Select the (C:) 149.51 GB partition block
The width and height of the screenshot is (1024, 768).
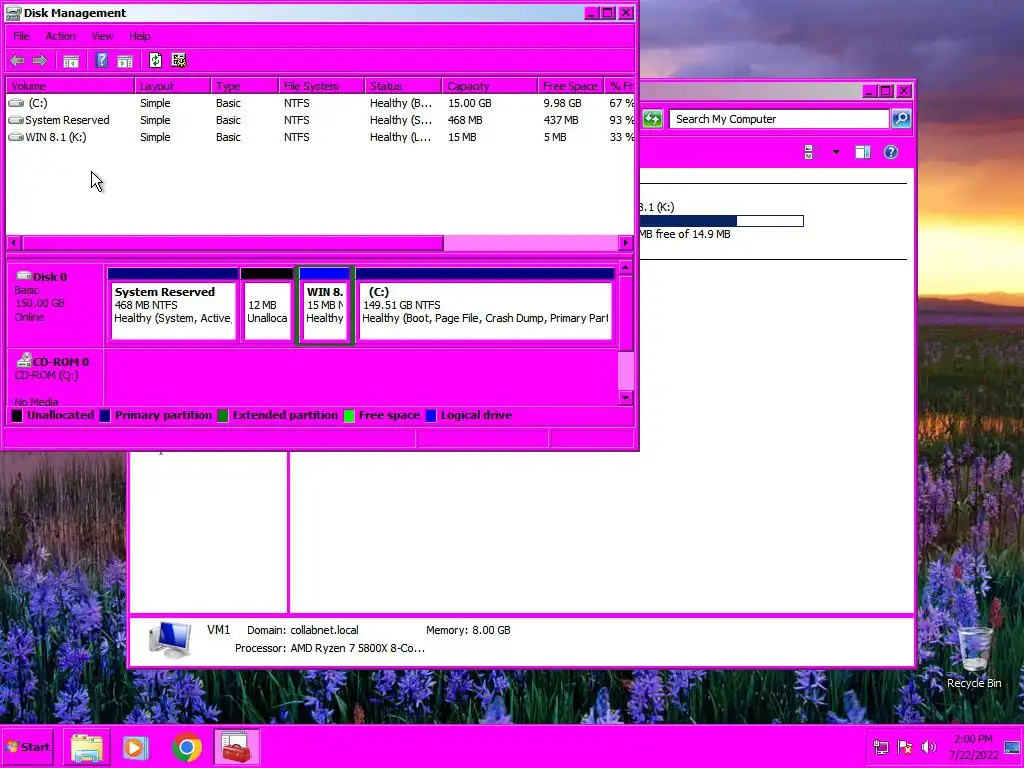coord(485,304)
